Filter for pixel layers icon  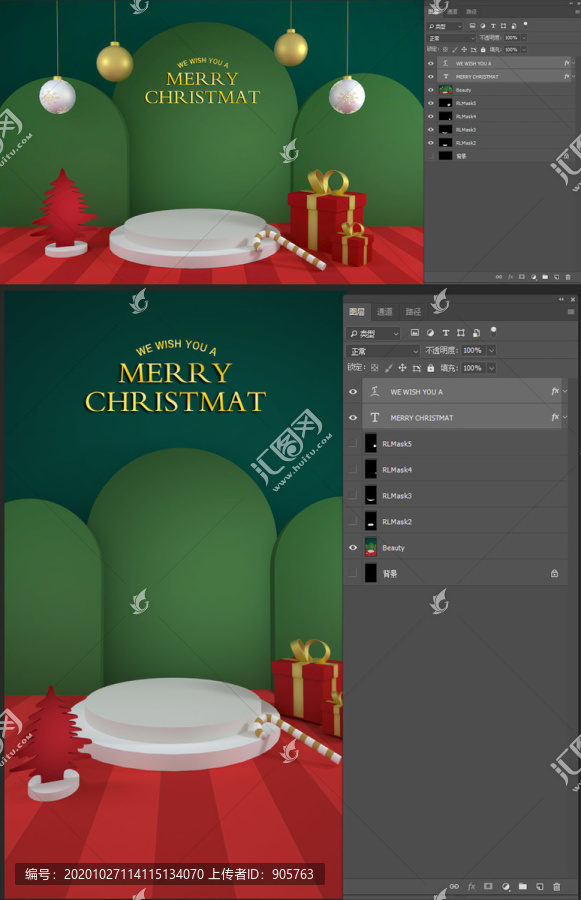(x=415, y=333)
